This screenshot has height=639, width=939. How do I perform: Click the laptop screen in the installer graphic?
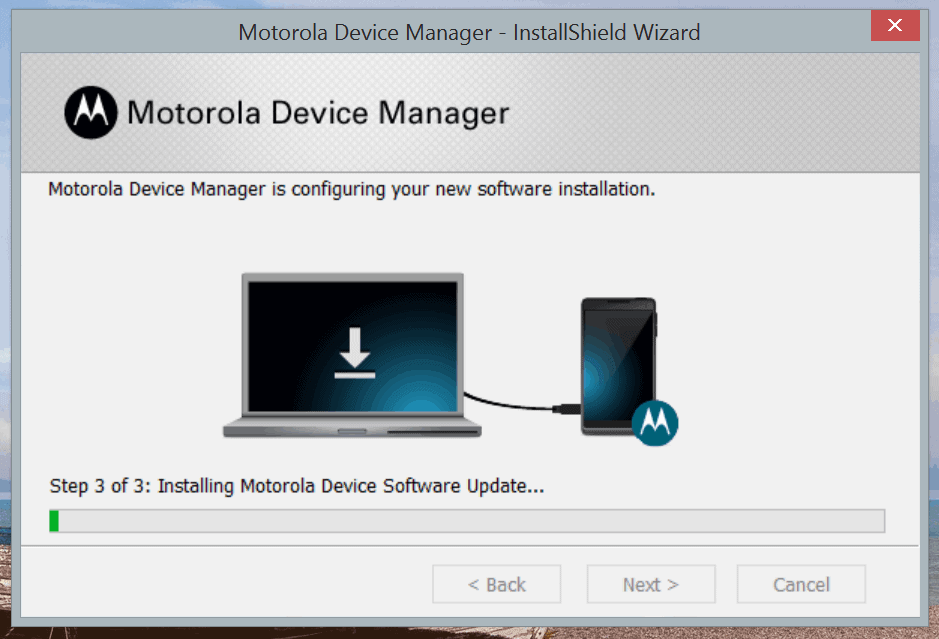point(352,340)
